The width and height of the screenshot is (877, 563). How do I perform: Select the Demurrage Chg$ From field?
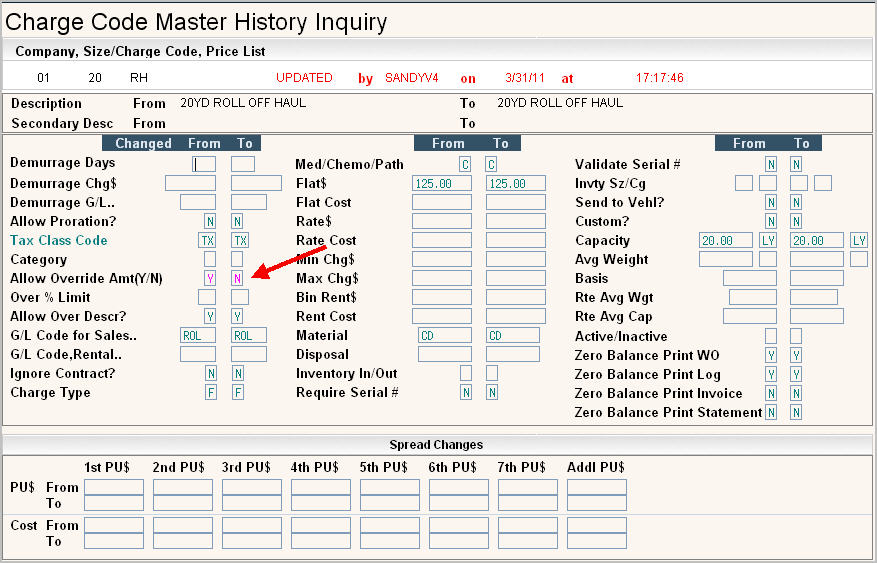[x=190, y=183]
